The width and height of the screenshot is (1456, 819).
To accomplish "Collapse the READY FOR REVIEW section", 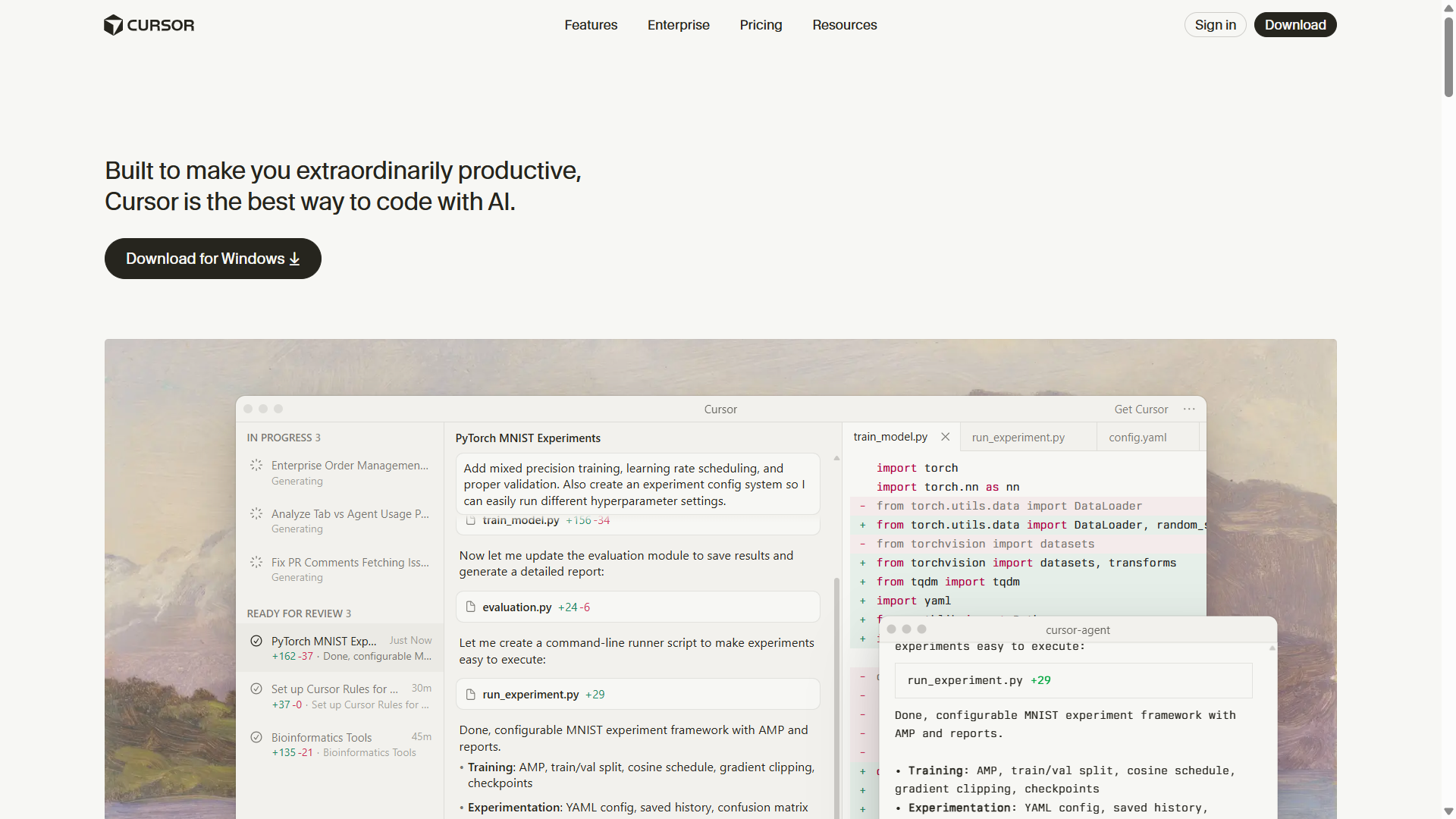I will tap(299, 613).
